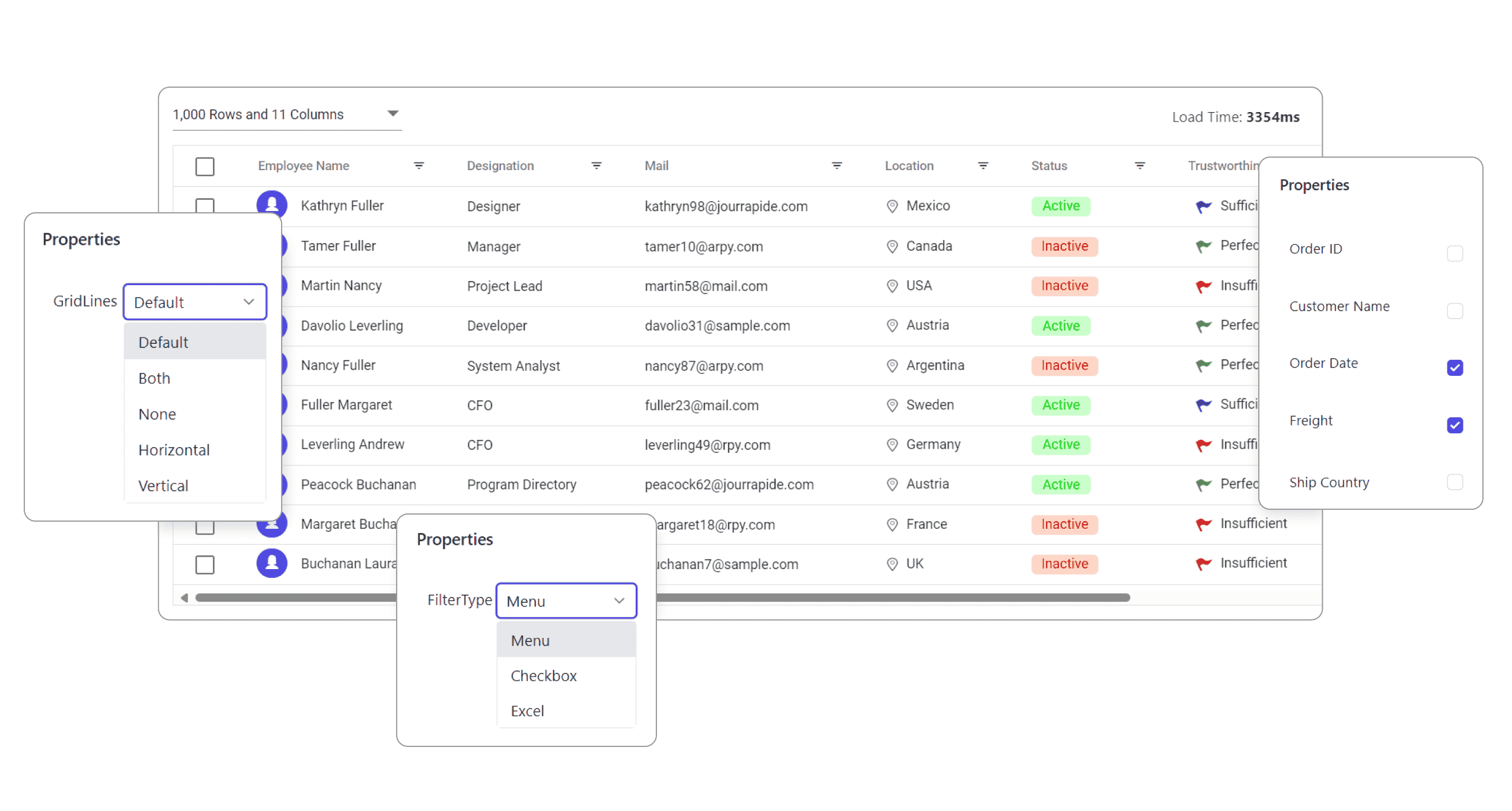Viewport: 1512px width, 811px height.
Task: Click the filter icon on Mail column
Action: click(838, 166)
